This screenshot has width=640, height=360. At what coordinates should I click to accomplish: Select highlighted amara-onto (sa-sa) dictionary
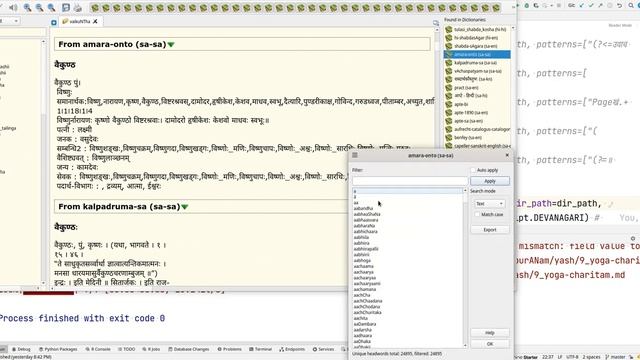[x=477, y=54]
